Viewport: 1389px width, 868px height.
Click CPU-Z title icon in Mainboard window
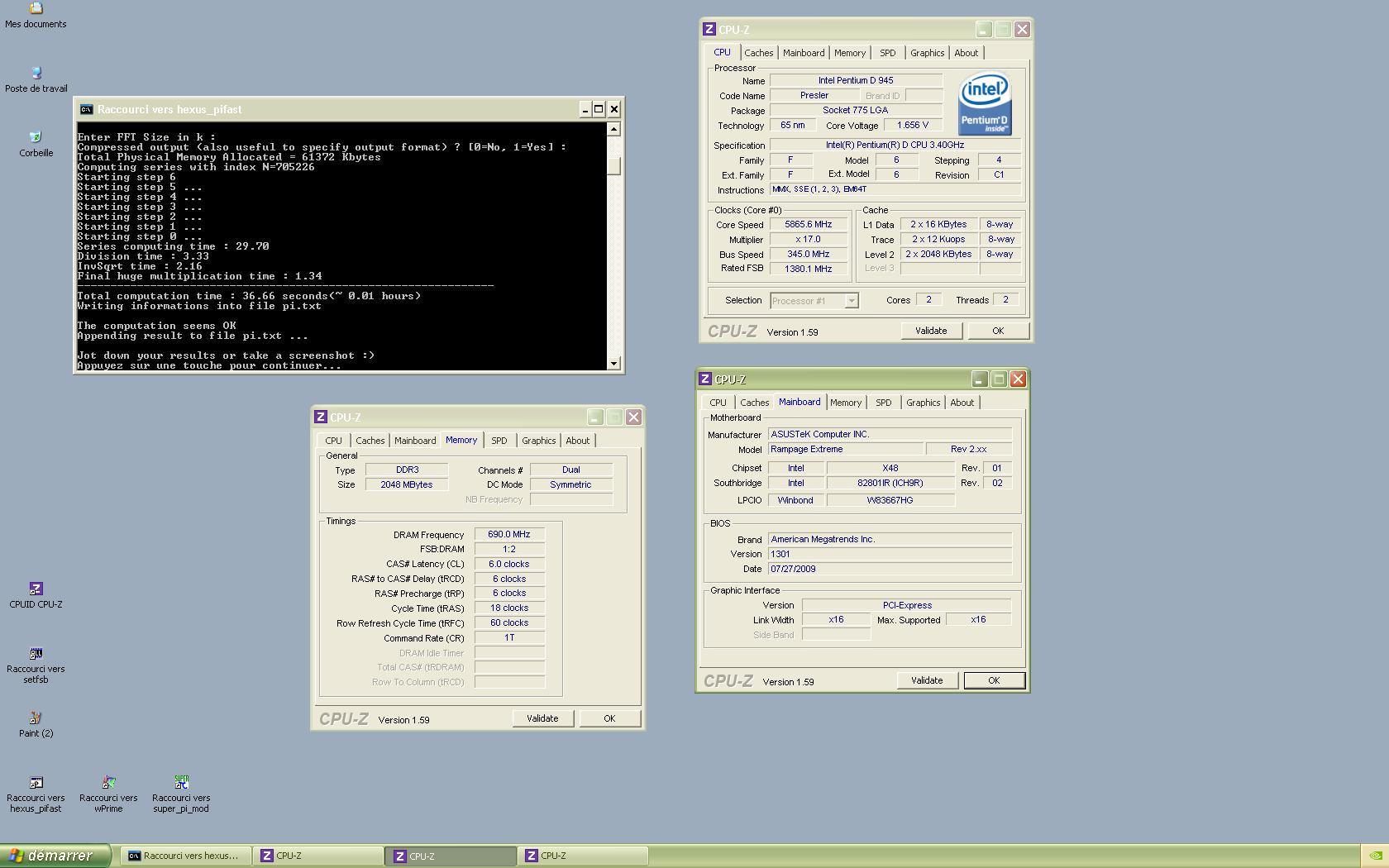click(x=705, y=379)
